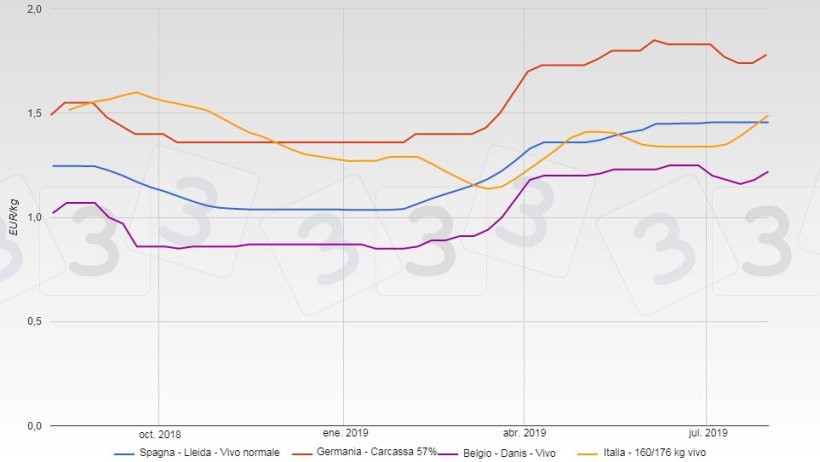Click the blue legend swatch for Spagna

125,453
